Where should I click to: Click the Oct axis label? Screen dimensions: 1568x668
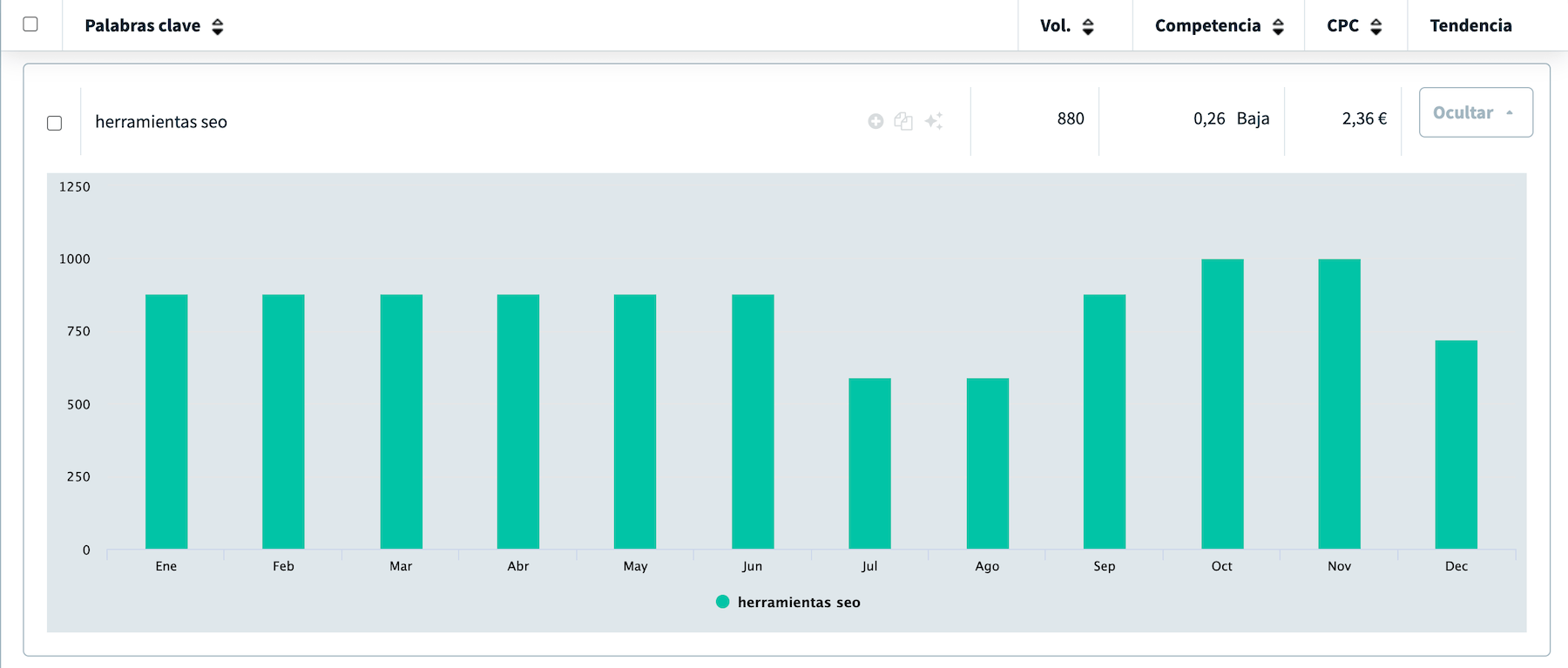click(x=1222, y=566)
